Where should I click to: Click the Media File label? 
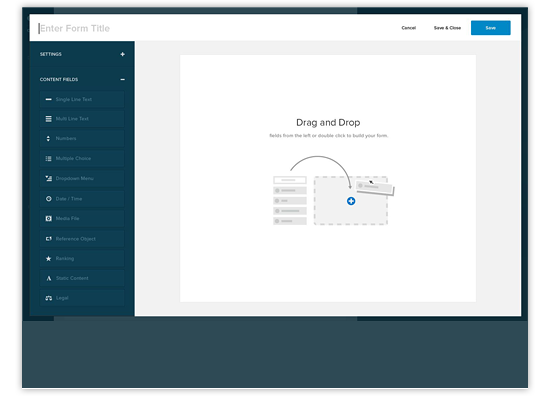click(x=67, y=219)
